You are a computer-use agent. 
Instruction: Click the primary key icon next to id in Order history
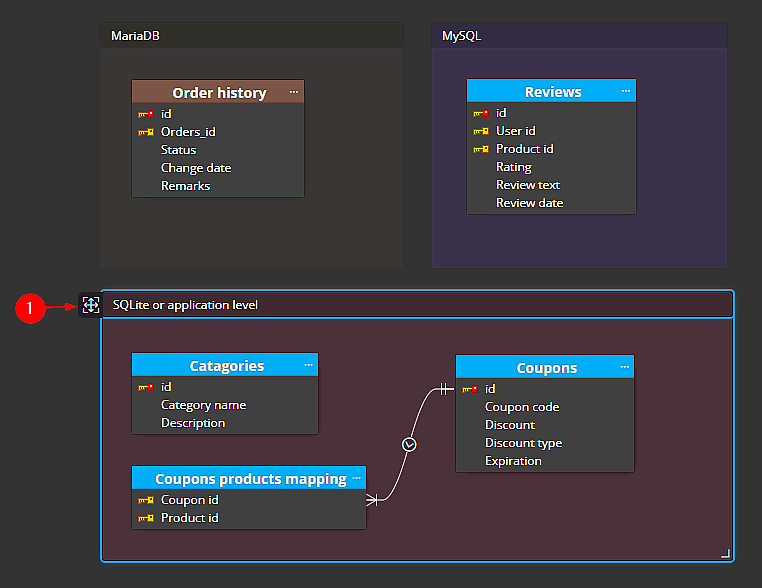click(146, 114)
